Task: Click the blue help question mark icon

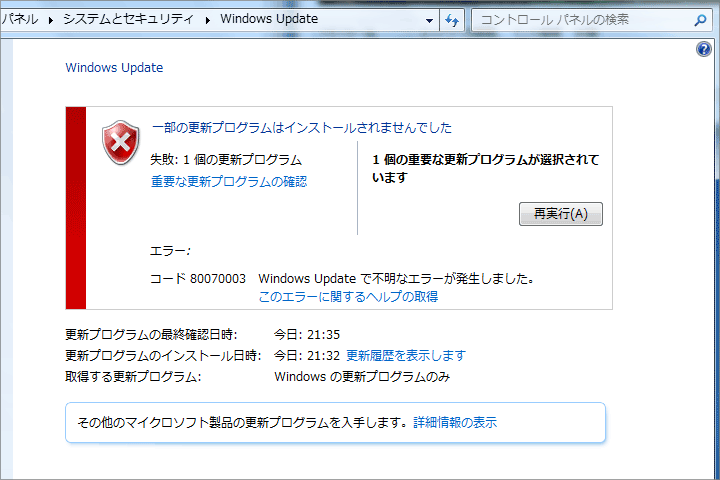Action: pos(703,49)
